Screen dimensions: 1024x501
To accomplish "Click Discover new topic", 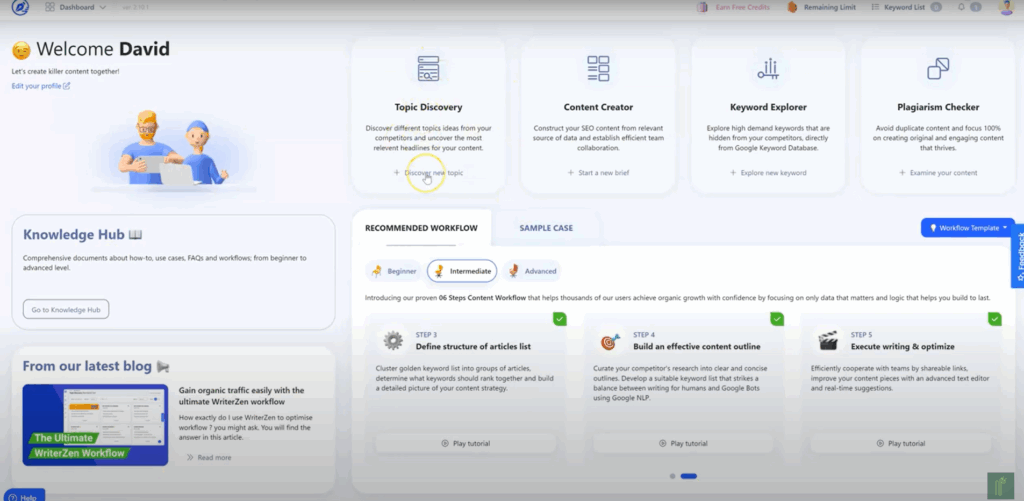I will 428,173.
